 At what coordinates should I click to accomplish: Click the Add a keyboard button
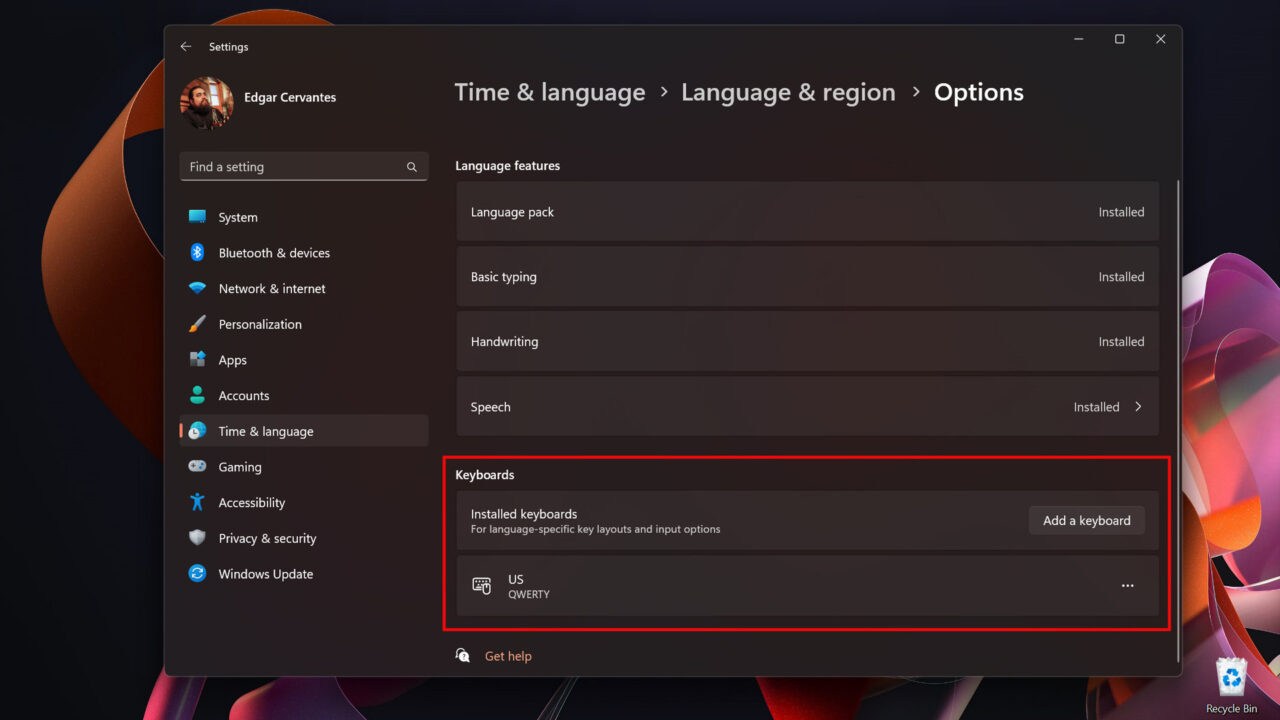point(1086,520)
